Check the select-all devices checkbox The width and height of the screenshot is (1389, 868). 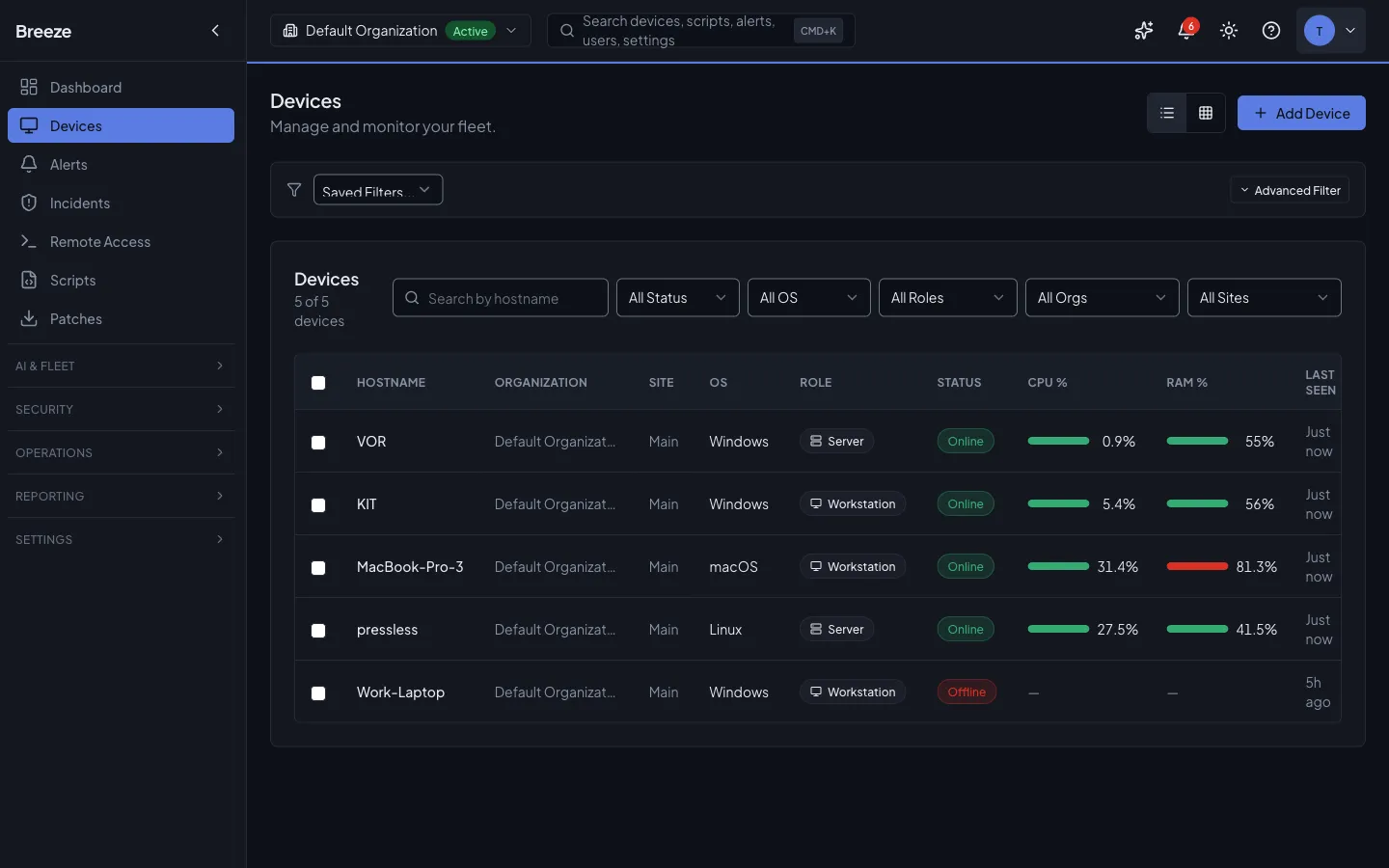318,383
